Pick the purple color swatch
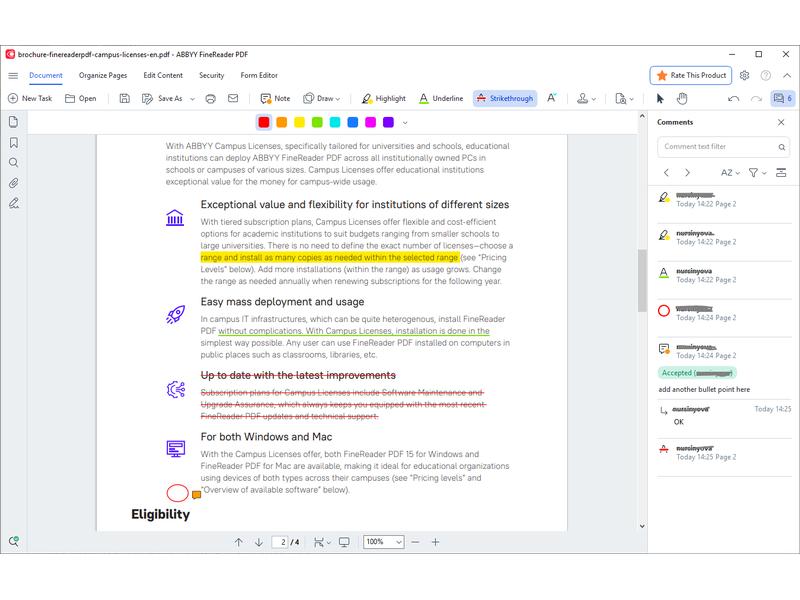 (x=389, y=122)
